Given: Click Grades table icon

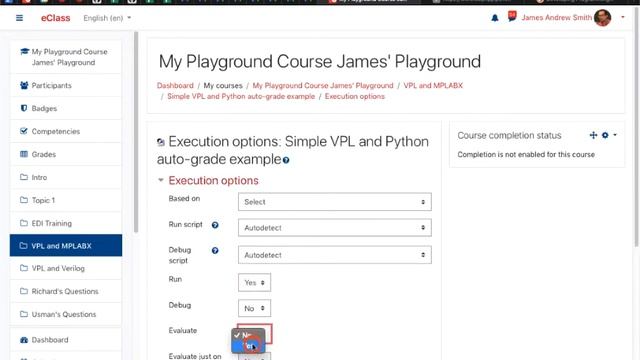Looking at the screenshot, I should [24, 154].
